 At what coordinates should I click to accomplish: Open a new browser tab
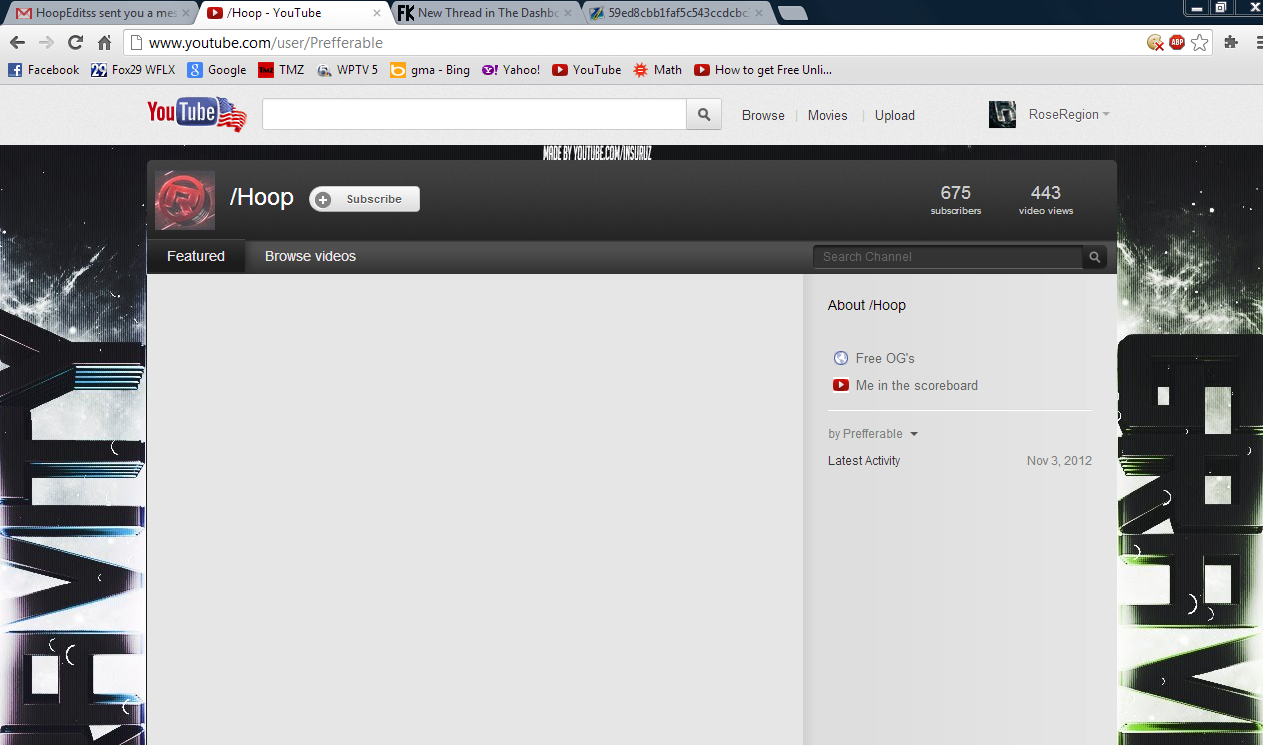click(792, 13)
